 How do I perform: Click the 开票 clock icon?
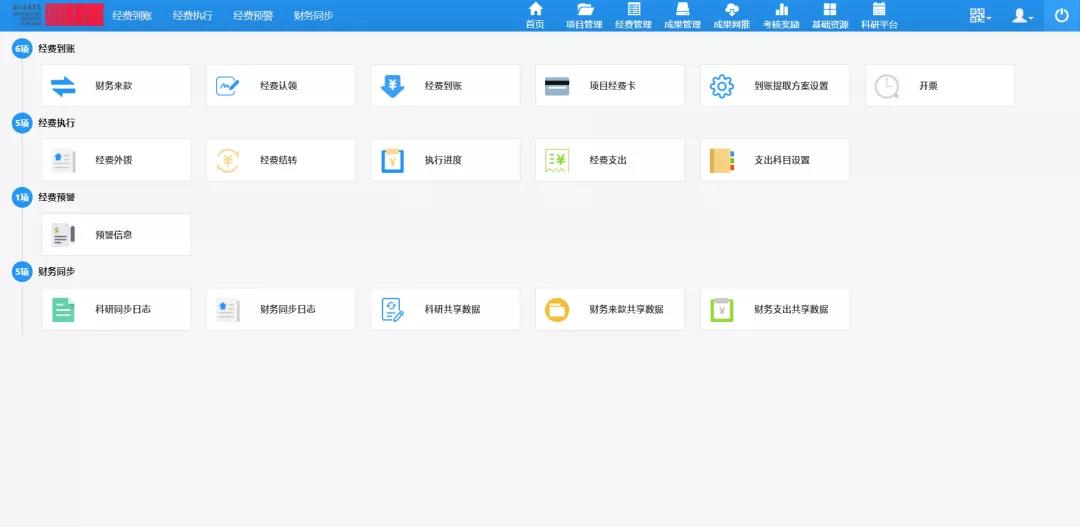click(886, 86)
